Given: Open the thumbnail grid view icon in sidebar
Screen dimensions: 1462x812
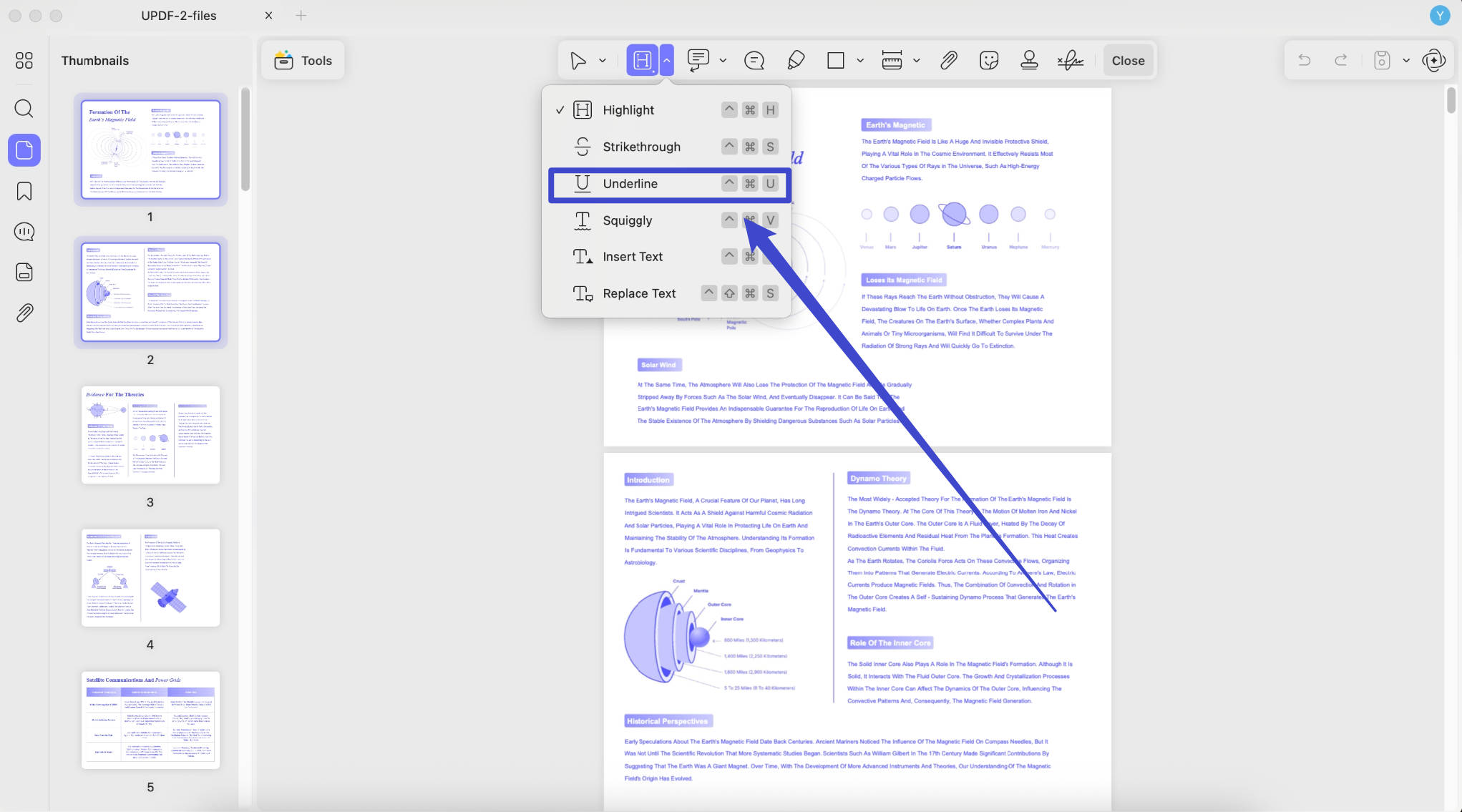Looking at the screenshot, I should [x=24, y=60].
